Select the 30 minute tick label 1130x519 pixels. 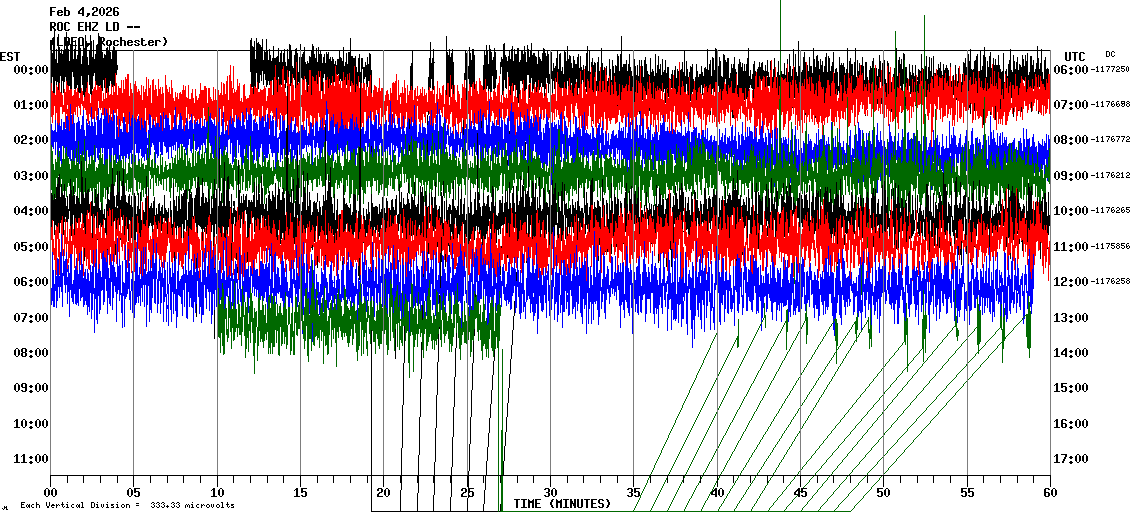(550, 493)
